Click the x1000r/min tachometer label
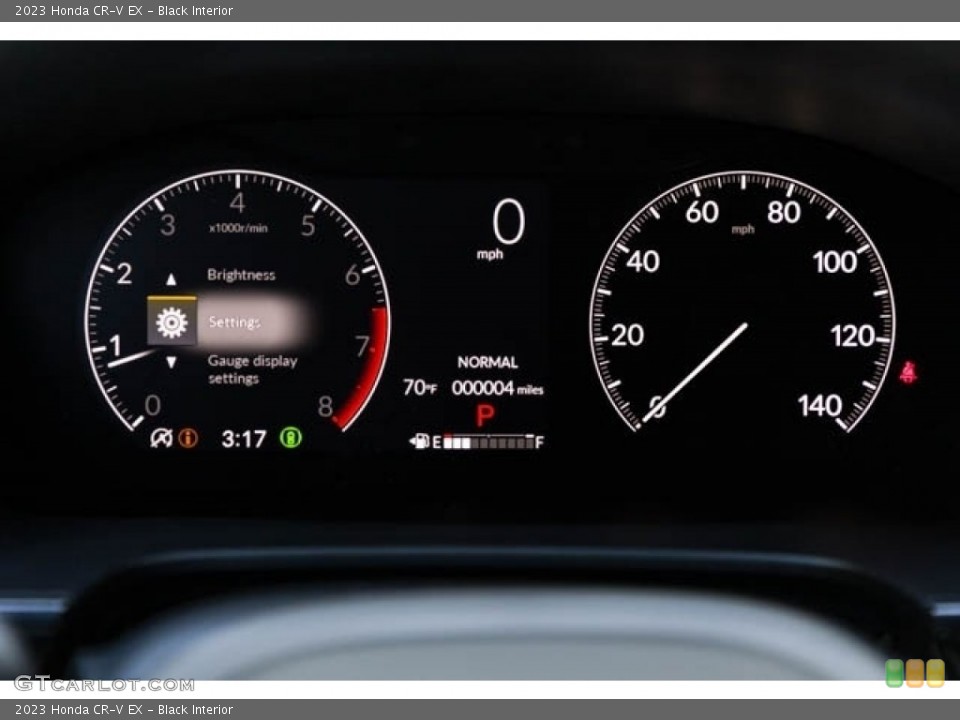This screenshot has width=960, height=720. click(238, 228)
